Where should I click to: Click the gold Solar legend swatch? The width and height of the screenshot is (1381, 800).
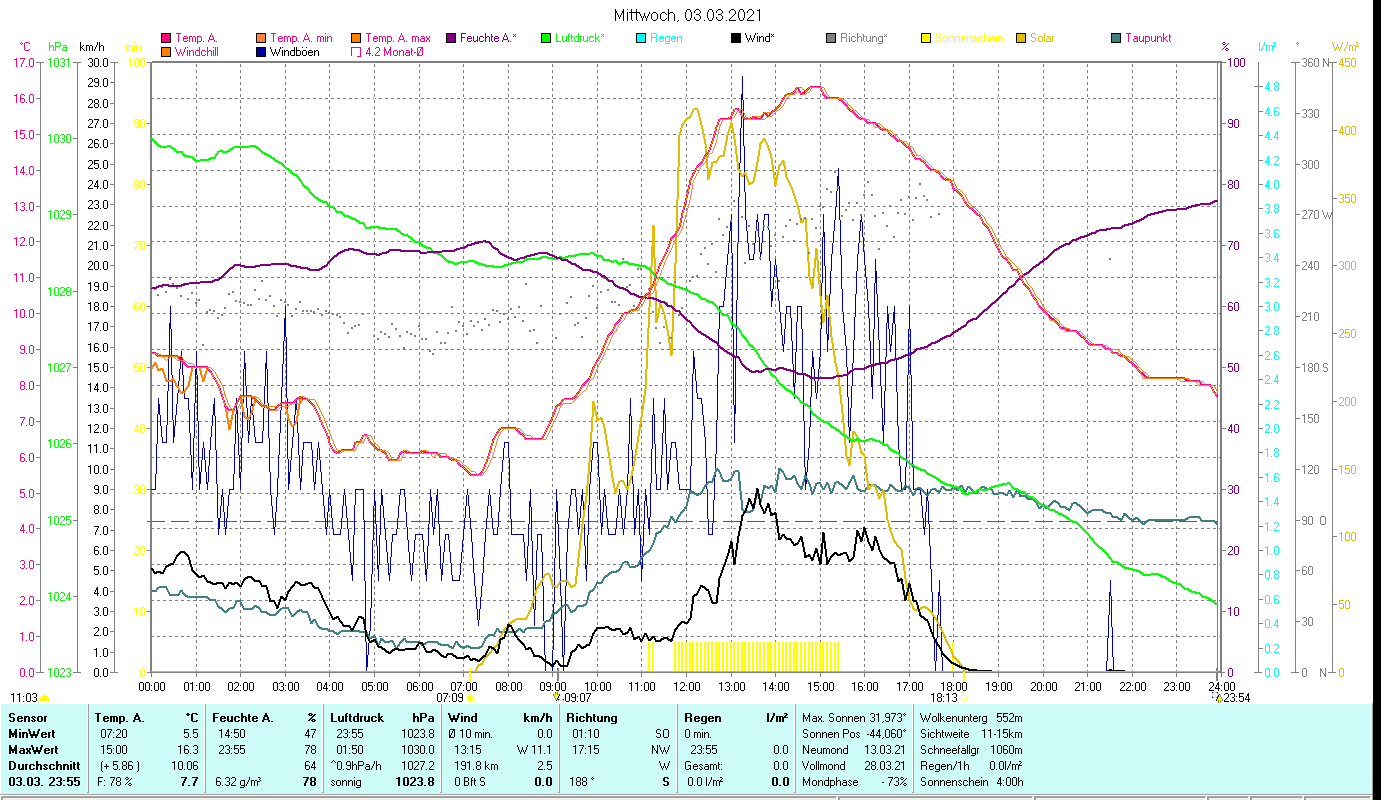click(x=1021, y=38)
